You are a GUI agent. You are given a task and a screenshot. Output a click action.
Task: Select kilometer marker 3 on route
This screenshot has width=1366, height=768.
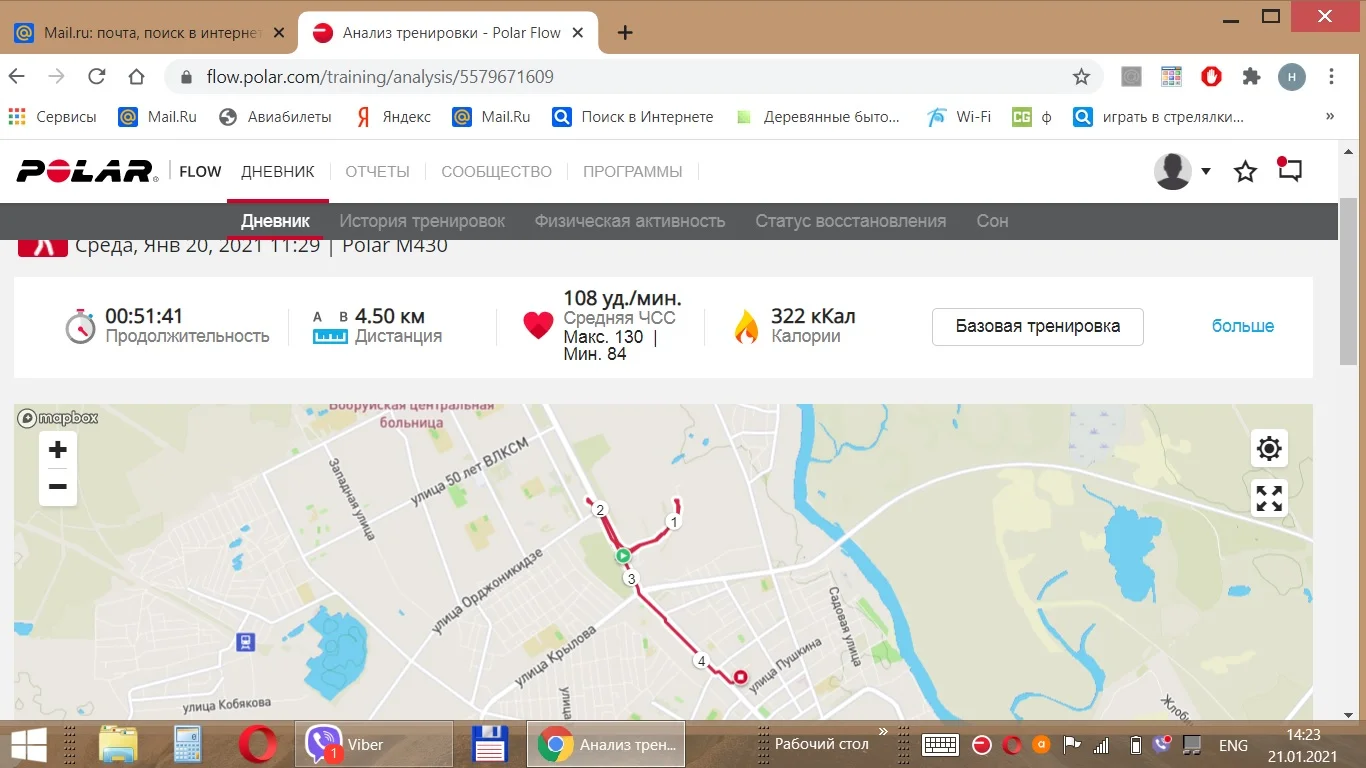click(630, 579)
